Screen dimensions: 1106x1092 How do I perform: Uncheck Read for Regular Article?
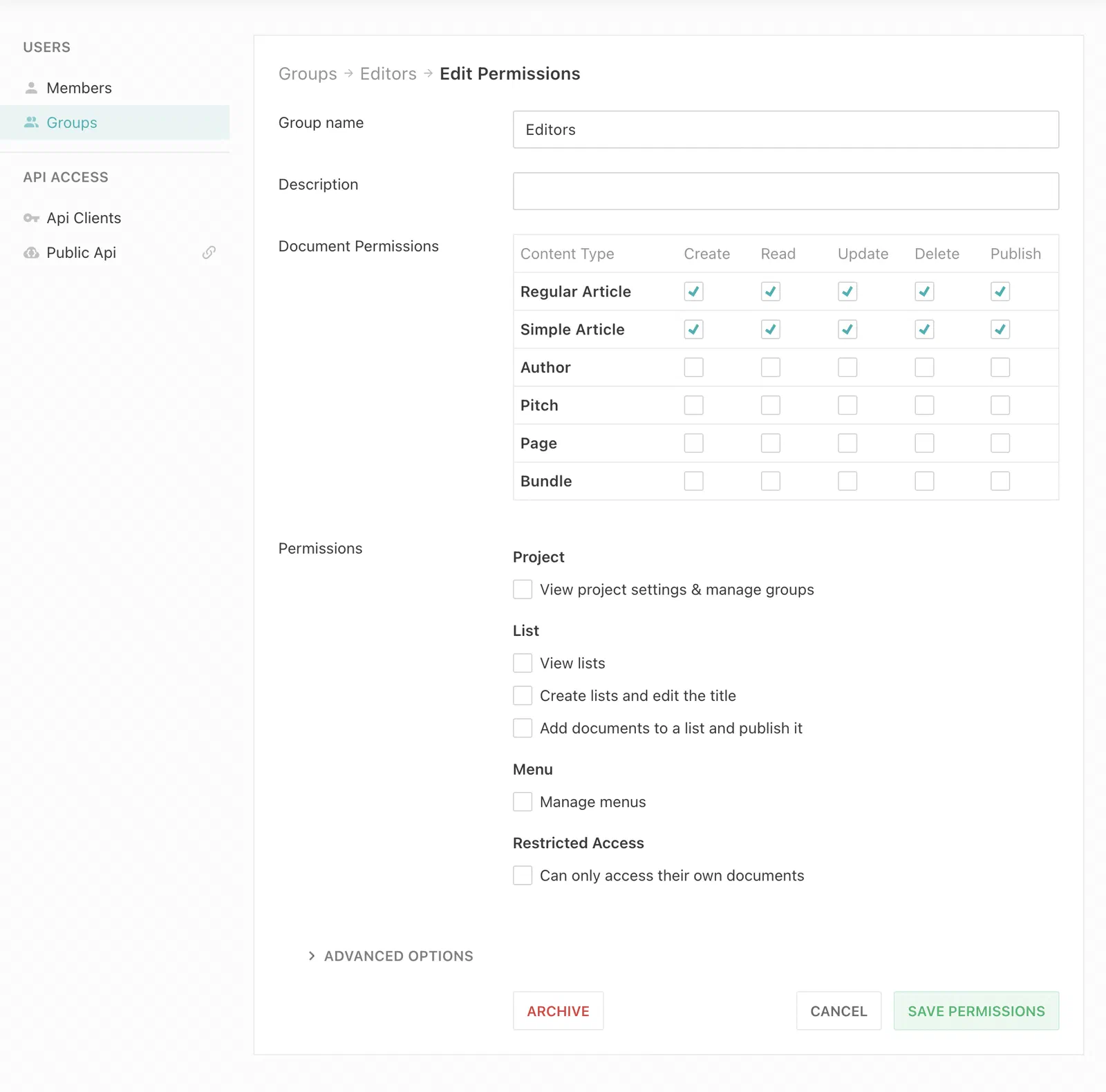[771, 292]
